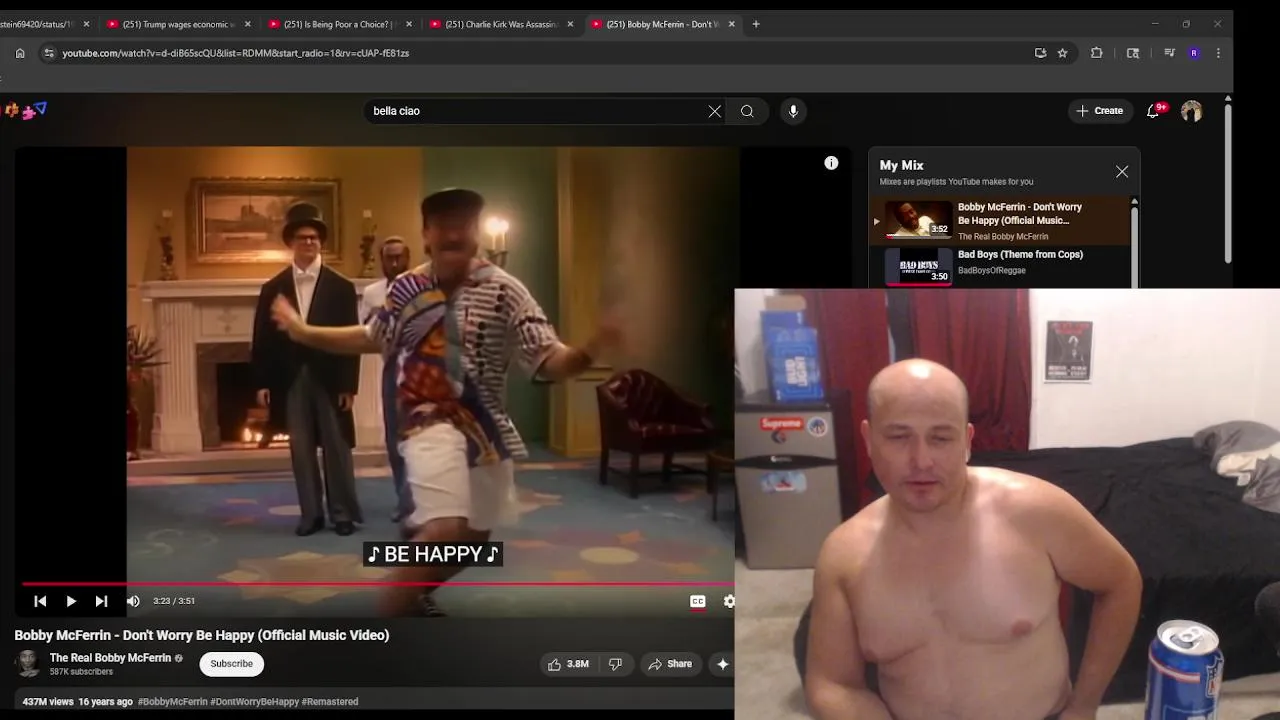
Task: Select Don't Worry Be Happy in My Mix
Action: pos(1002,221)
